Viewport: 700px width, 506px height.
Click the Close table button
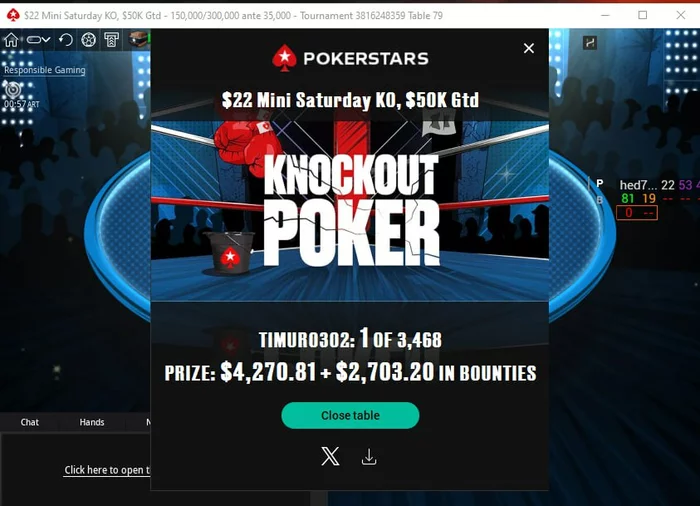click(x=350, y=415)
